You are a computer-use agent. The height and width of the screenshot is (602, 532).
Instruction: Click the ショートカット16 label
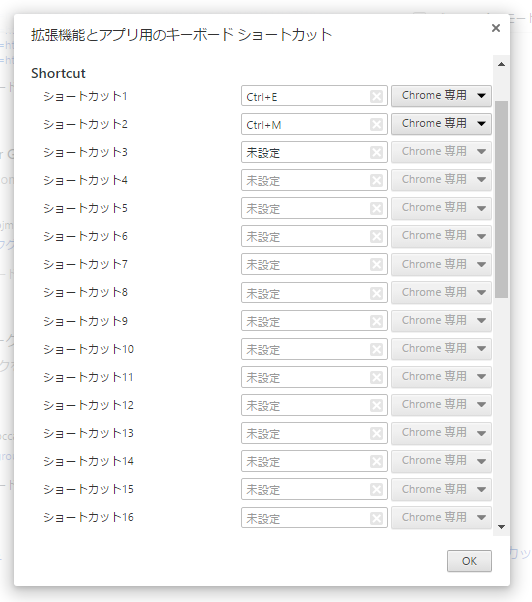point(88,517)
